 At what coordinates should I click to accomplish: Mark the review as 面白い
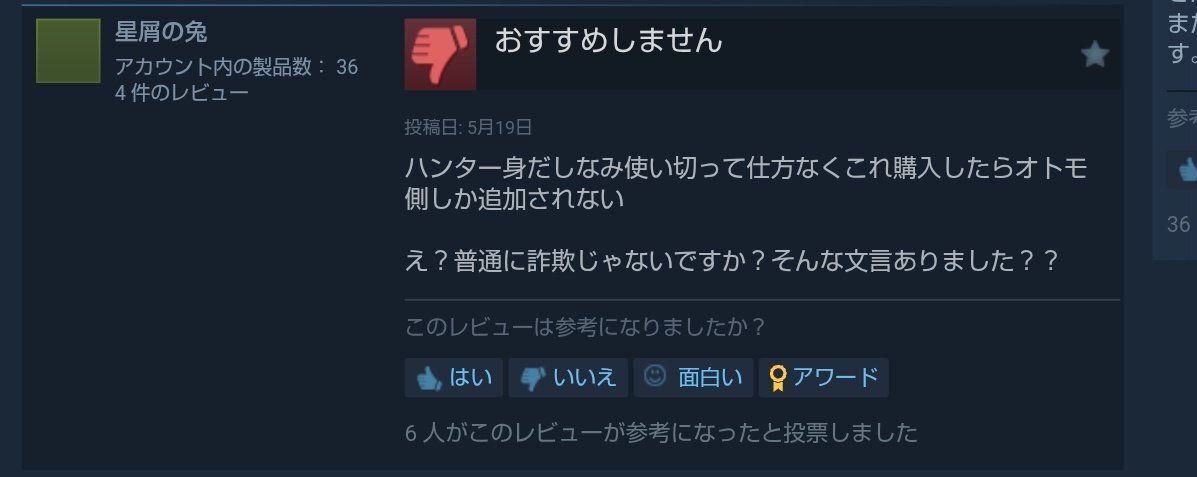click(x=693, y=378)
